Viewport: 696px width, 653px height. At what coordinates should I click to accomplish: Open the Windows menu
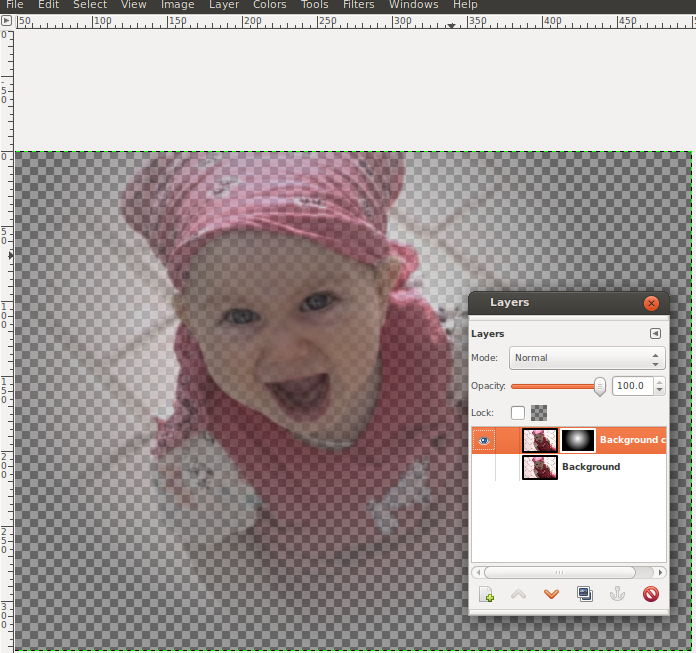[x=413, y=5]
